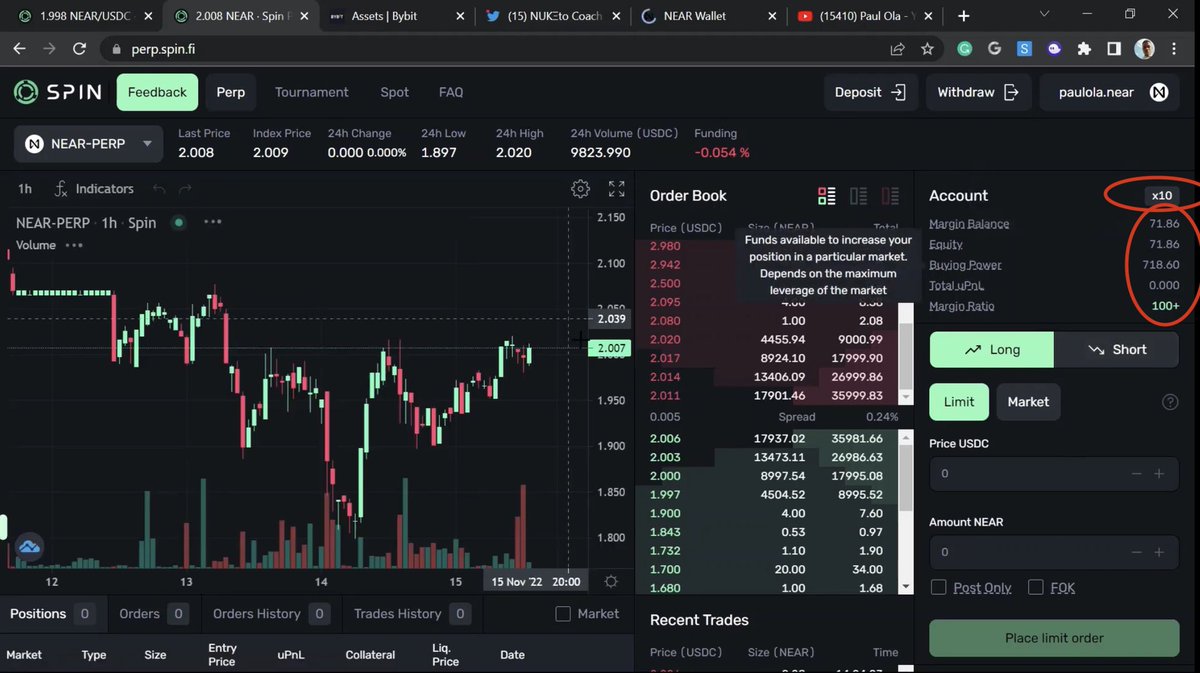Open Chrome tab search chevron
The width and height of the screenshot is (1200, 673).
(1044, 15)
